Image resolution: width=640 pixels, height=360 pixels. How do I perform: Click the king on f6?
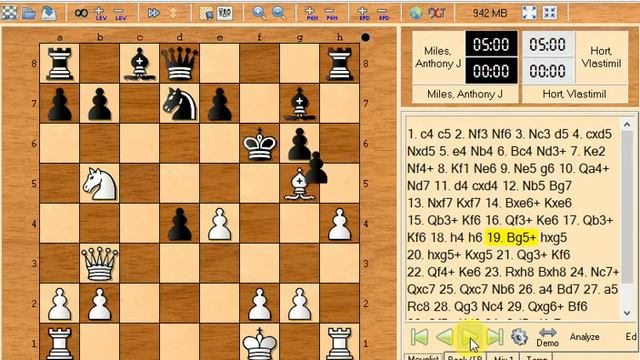[x=260, y=144]
